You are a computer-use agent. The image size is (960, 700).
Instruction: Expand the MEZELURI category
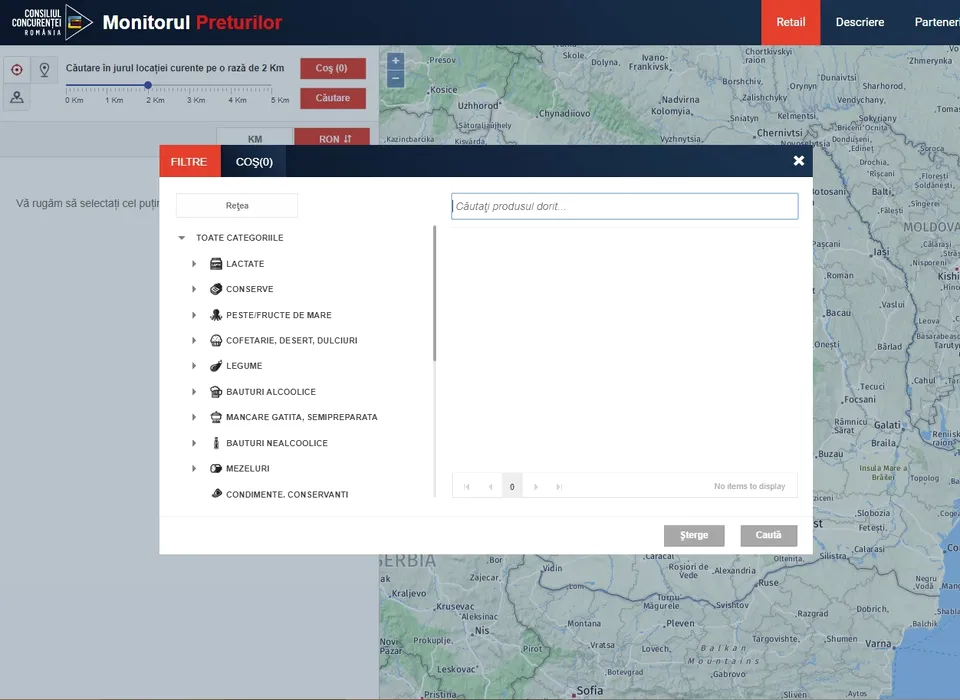click(194, 468)
